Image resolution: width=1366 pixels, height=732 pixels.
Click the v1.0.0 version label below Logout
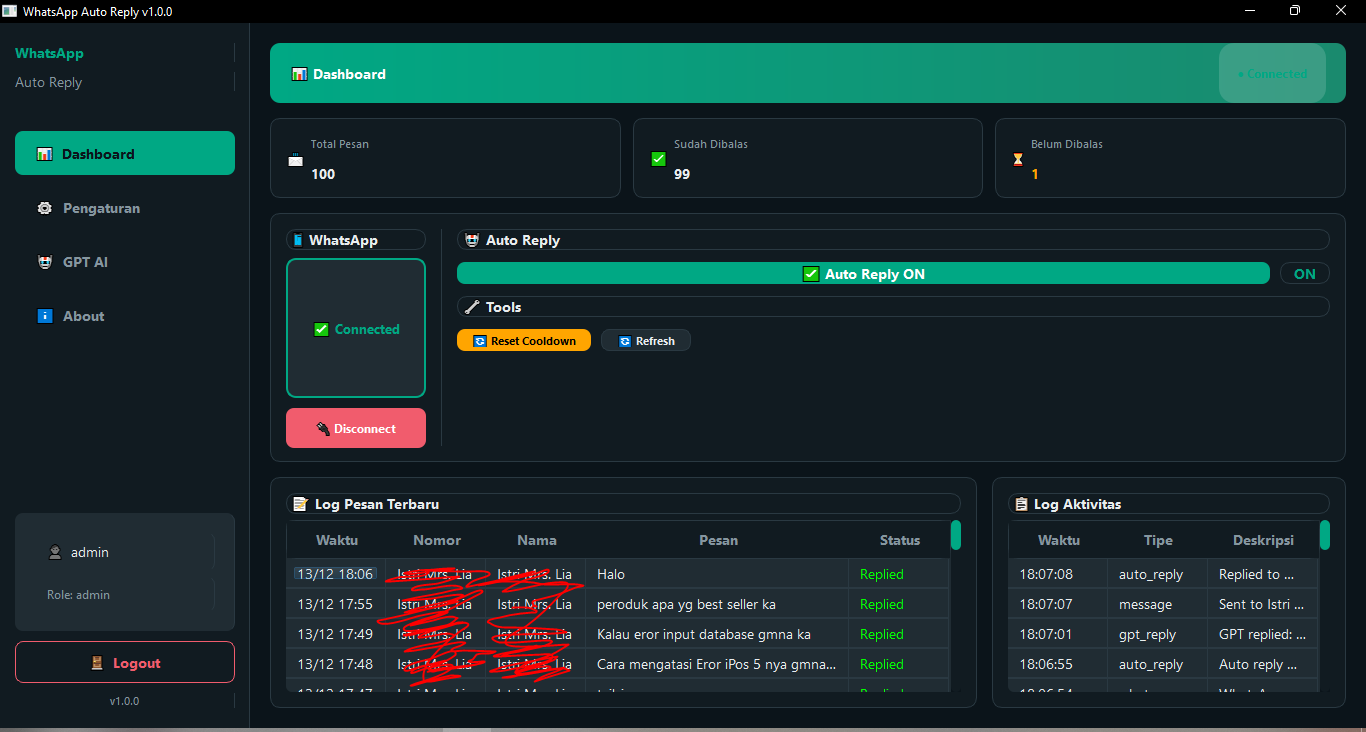[x=125, y=701]
